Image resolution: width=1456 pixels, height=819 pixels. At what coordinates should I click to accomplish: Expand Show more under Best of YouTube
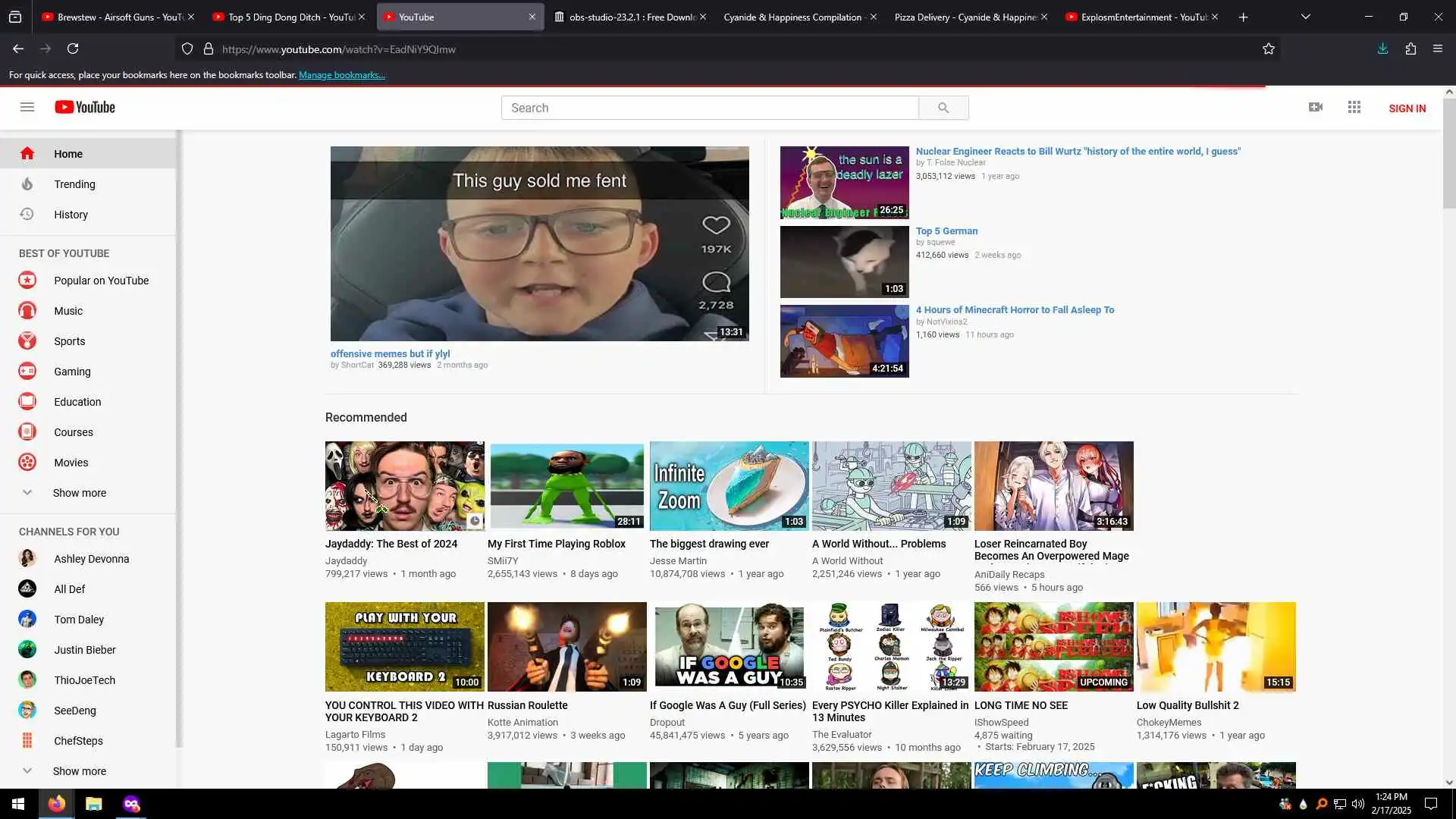tap(79, 493)
